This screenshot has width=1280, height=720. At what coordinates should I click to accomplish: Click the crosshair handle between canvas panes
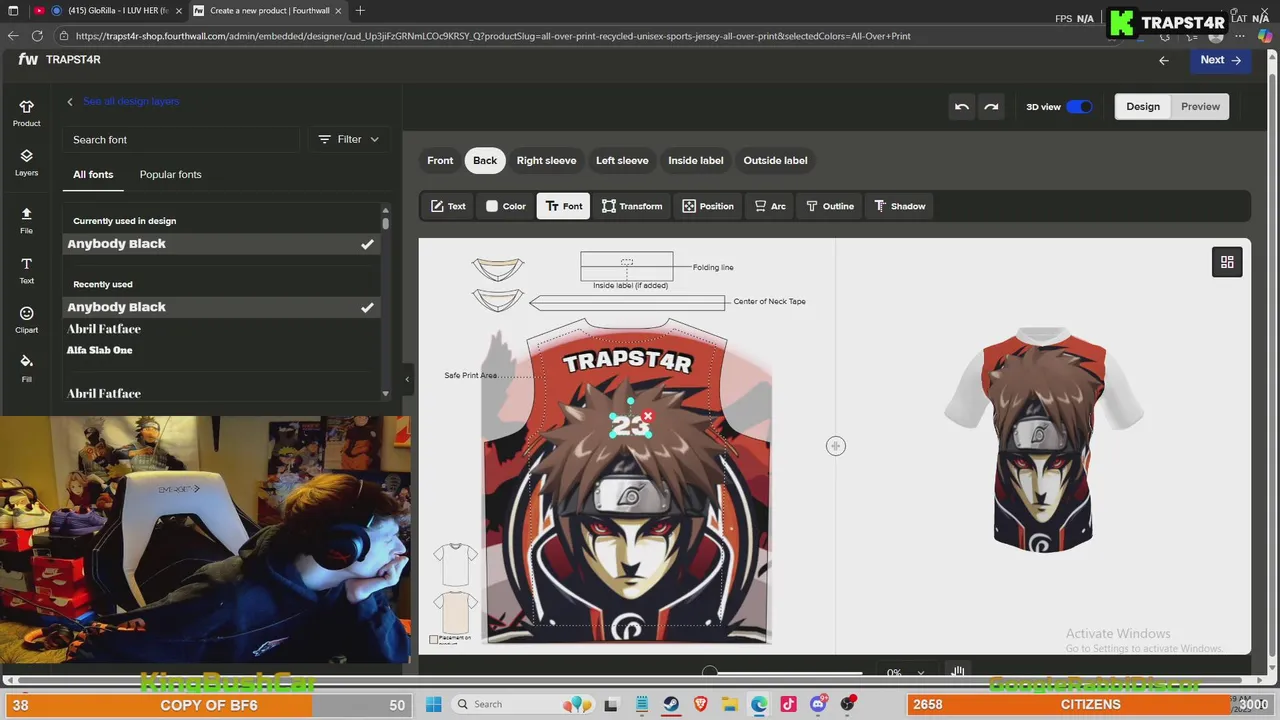coord(836,446)
